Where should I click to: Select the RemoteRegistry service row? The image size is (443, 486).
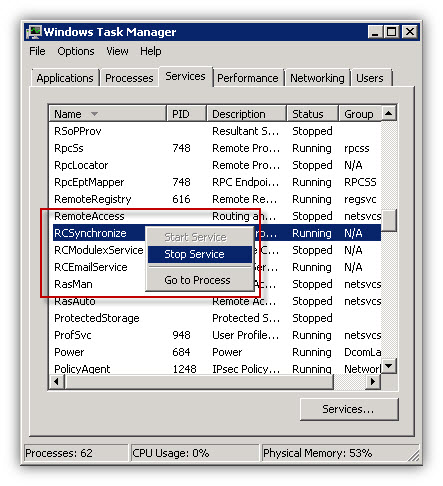[215, 199]
